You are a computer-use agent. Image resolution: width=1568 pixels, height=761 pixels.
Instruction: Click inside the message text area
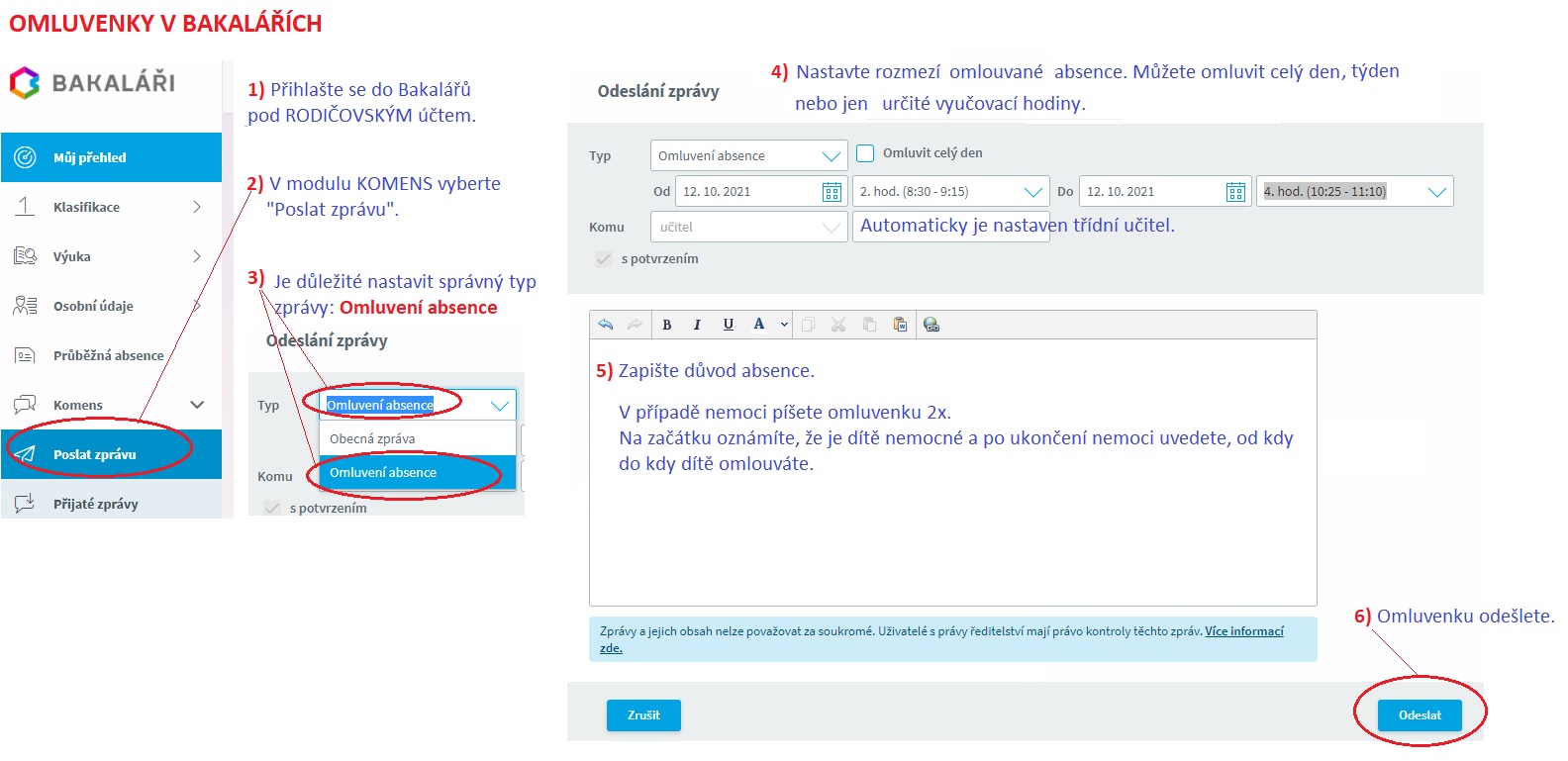(952, 472)
